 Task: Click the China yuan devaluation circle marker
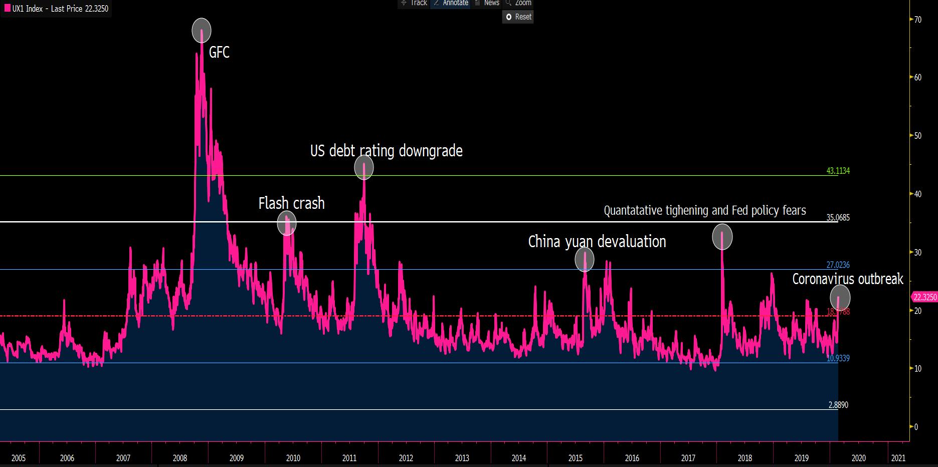pos(585,260)
